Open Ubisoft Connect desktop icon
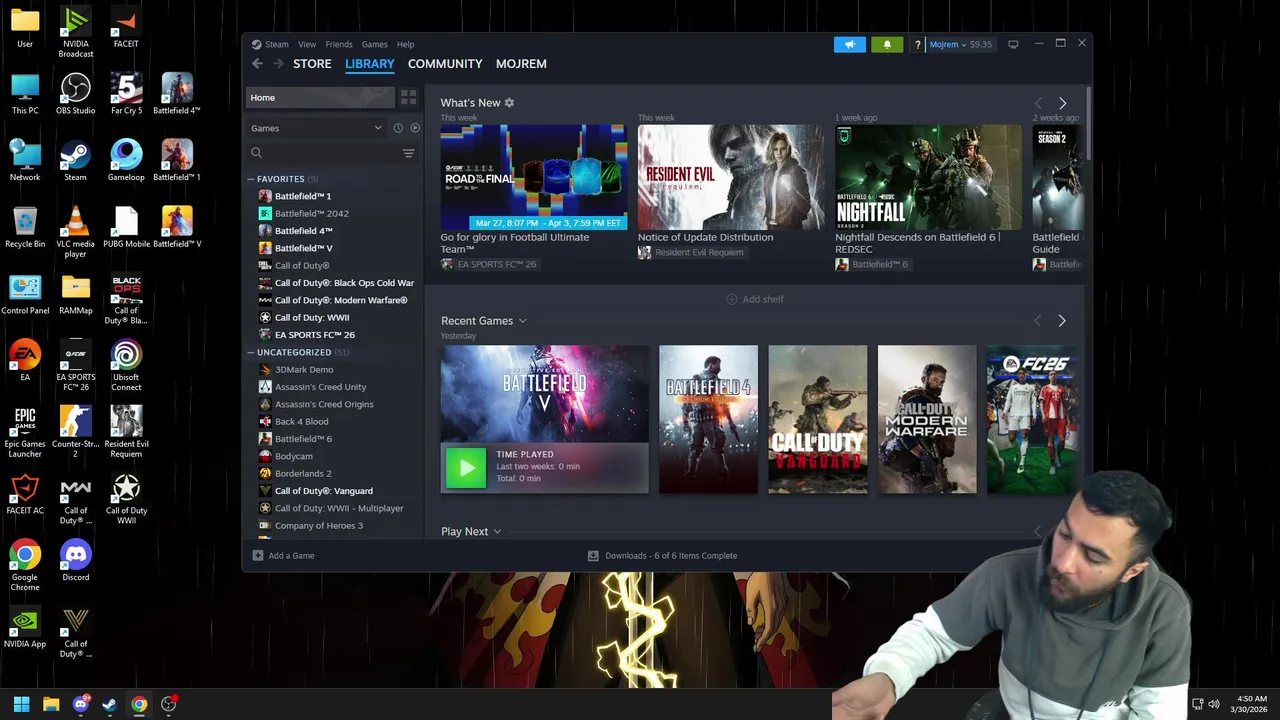This screenshot has height=720, width=1280. point(126,366)
